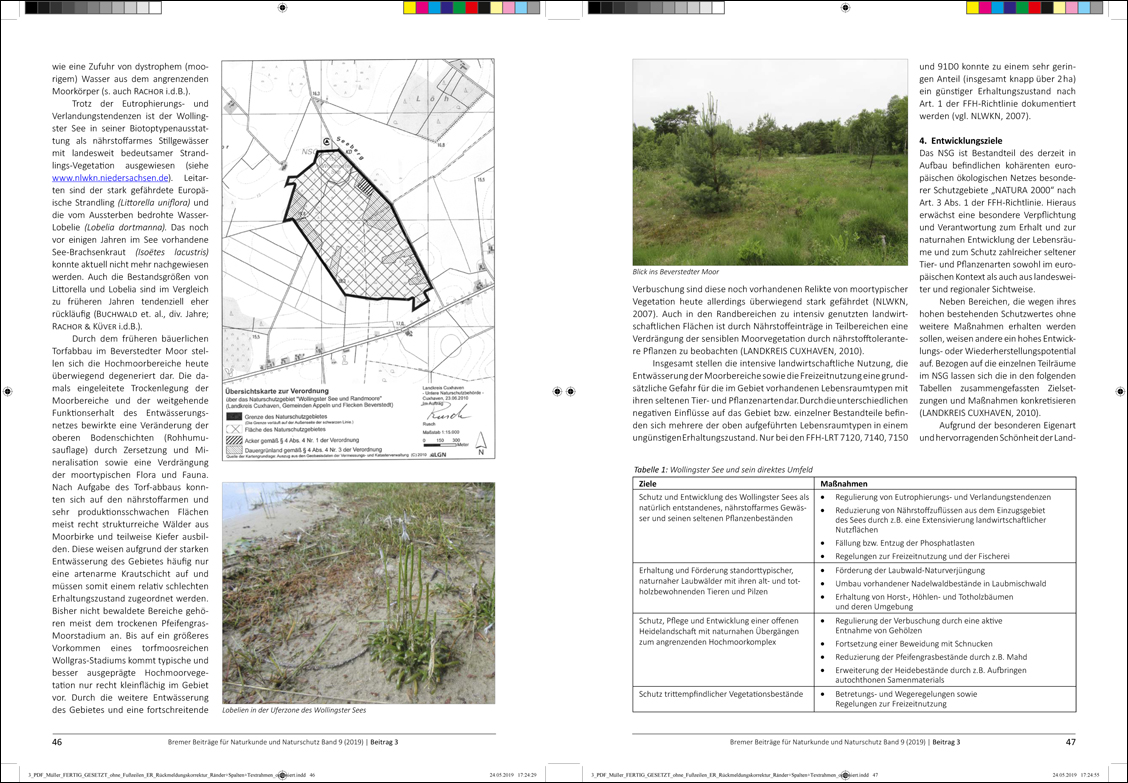Click the cyan swatch above page 47
The image size is (1128, 783).
coord(997,8)
